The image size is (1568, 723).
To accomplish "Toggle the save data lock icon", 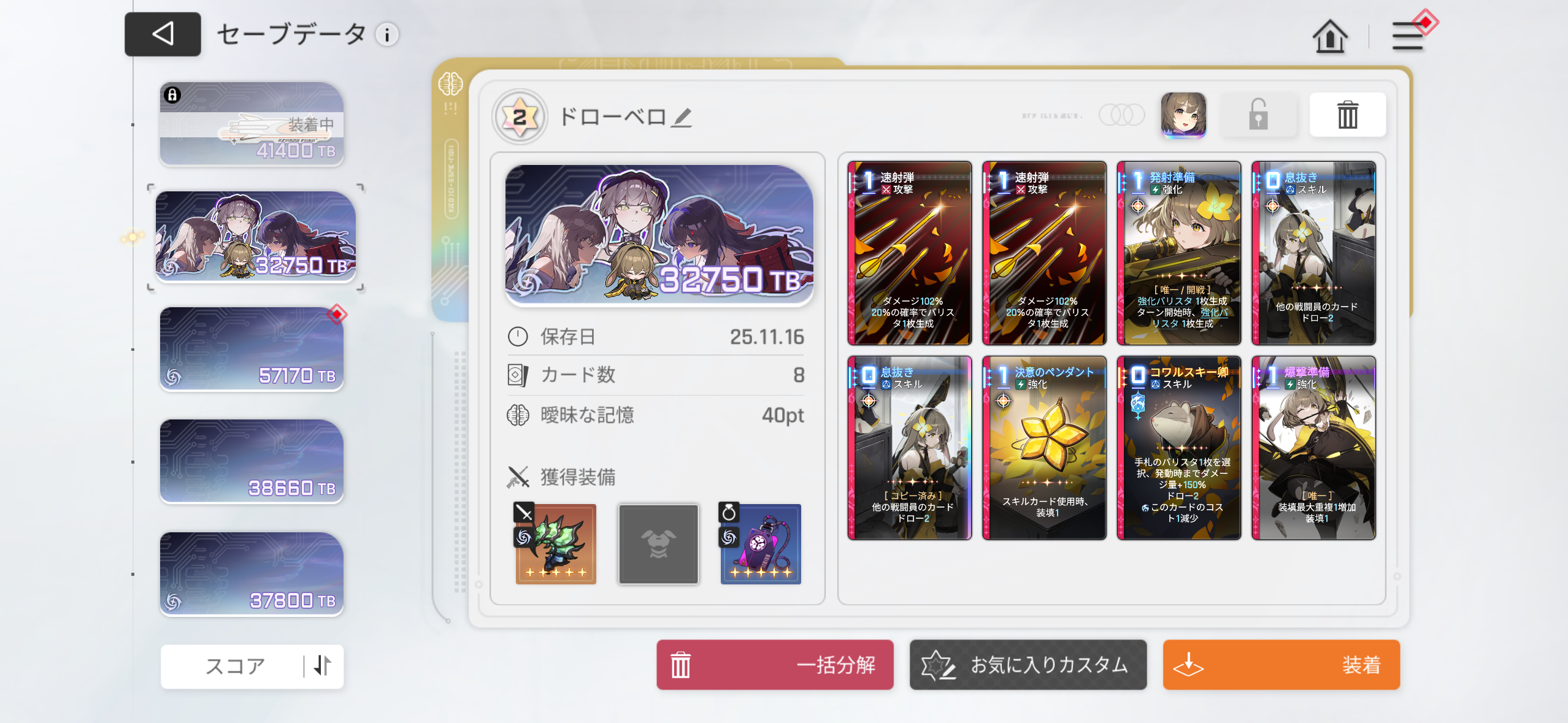I will 1258,115.
